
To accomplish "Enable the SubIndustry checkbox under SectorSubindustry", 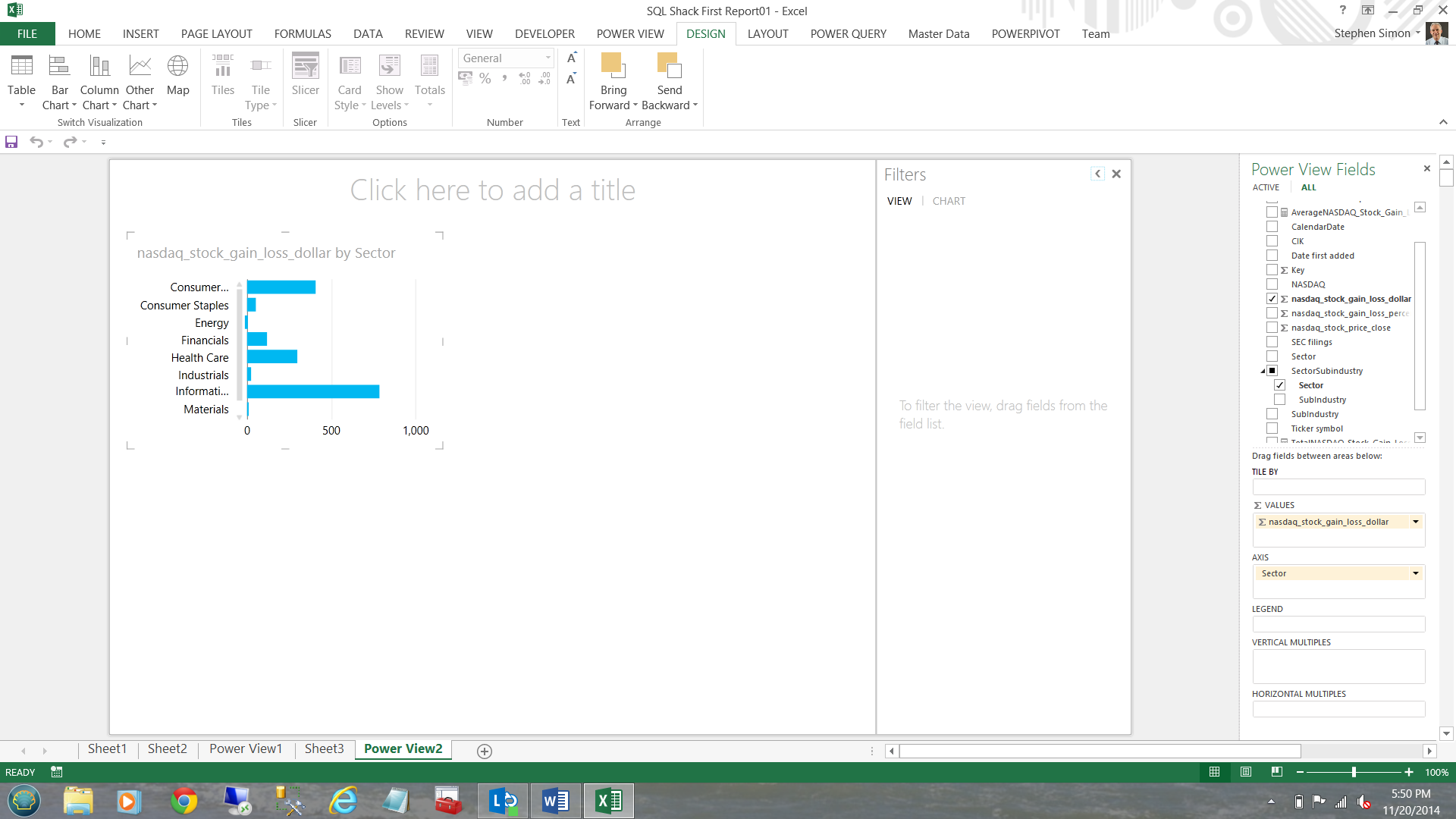I will [x=1279, y=400].
